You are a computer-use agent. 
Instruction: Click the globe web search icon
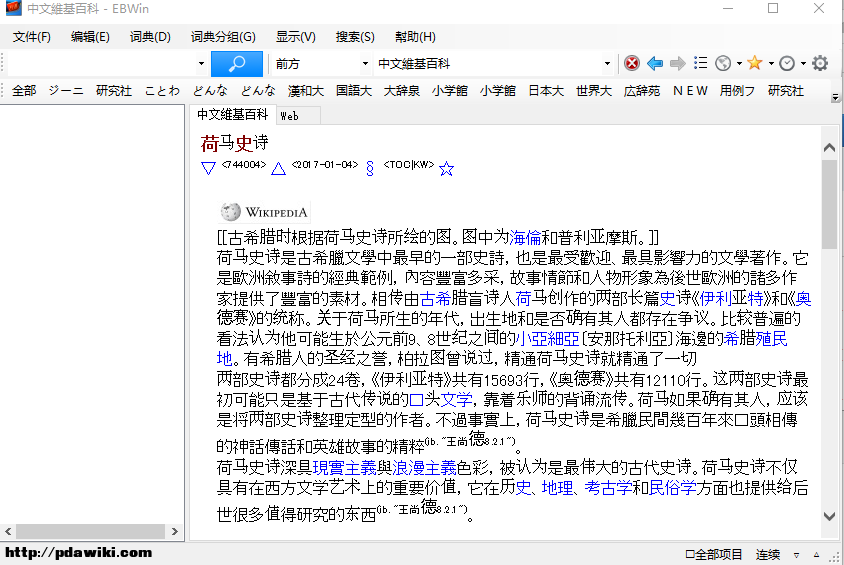723,63
